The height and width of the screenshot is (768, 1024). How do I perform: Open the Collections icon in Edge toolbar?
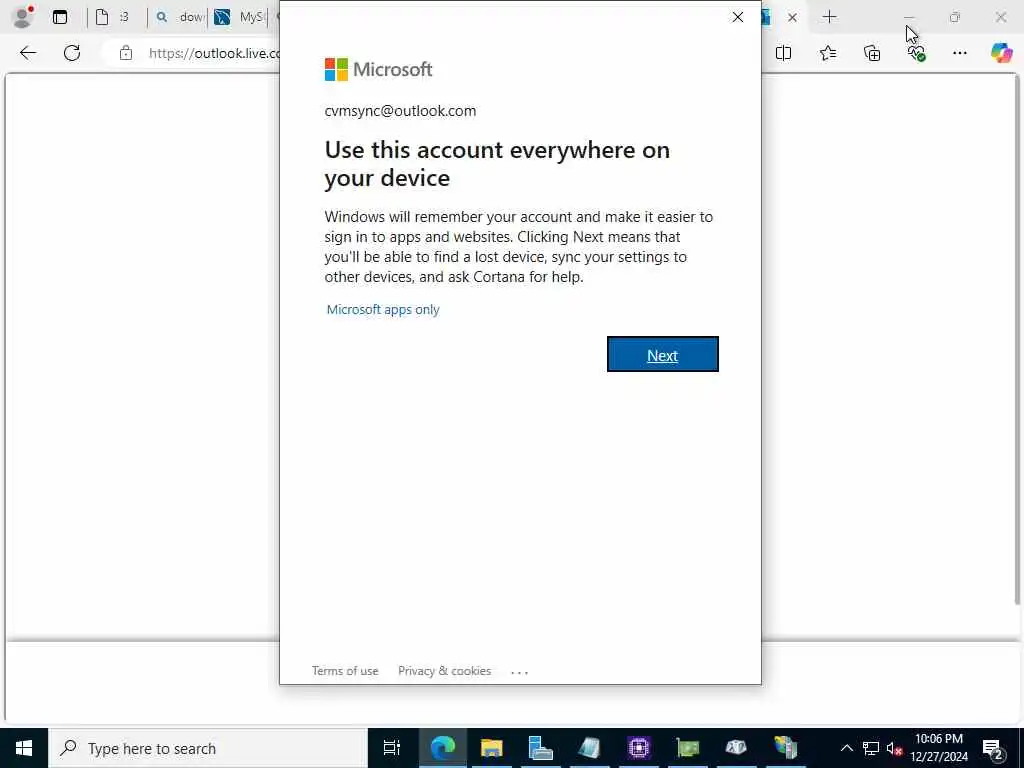point(872,53)
